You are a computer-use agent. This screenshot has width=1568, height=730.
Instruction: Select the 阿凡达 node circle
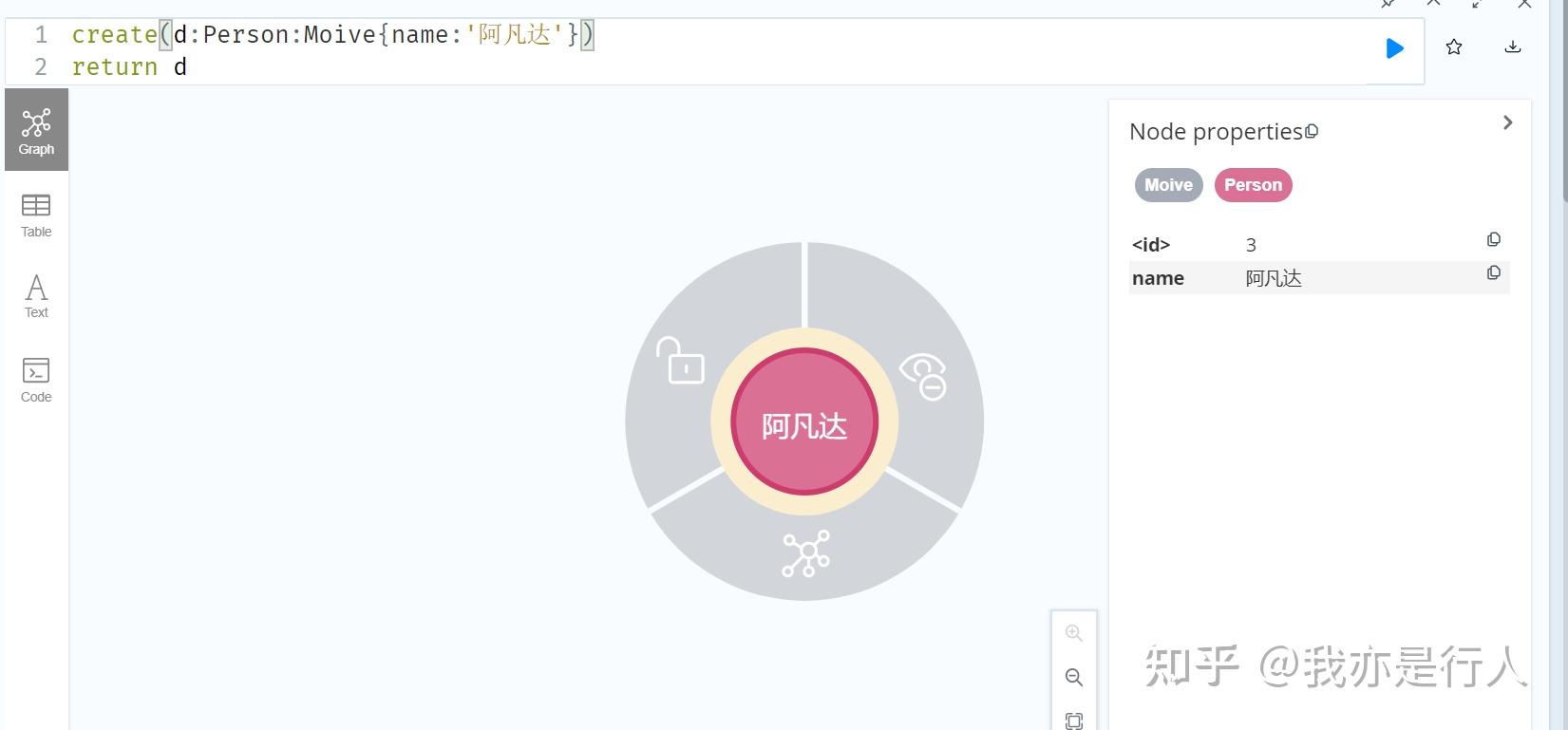(804, 422)
